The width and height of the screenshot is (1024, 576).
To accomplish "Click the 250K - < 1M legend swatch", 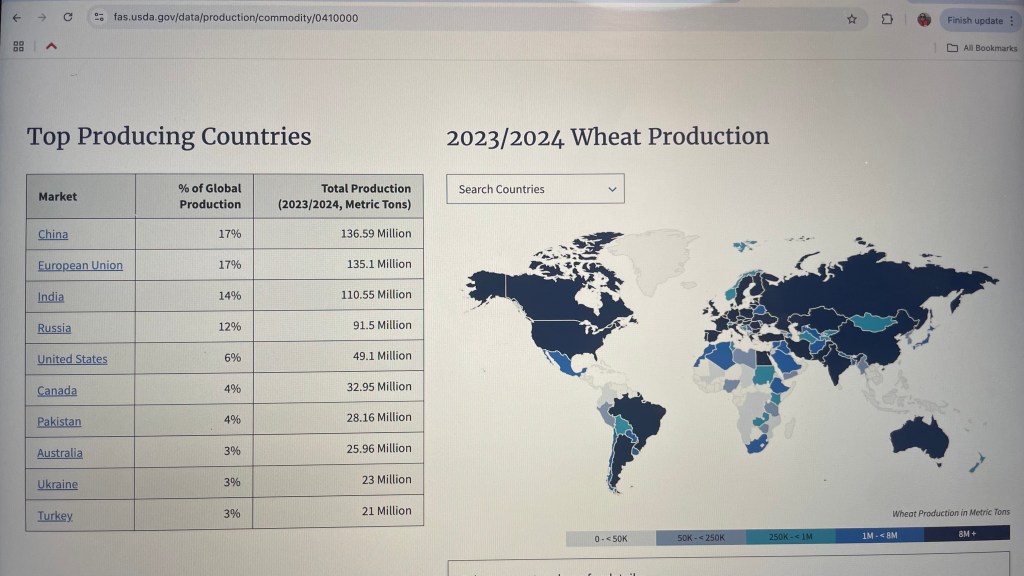I will (790, 537).
